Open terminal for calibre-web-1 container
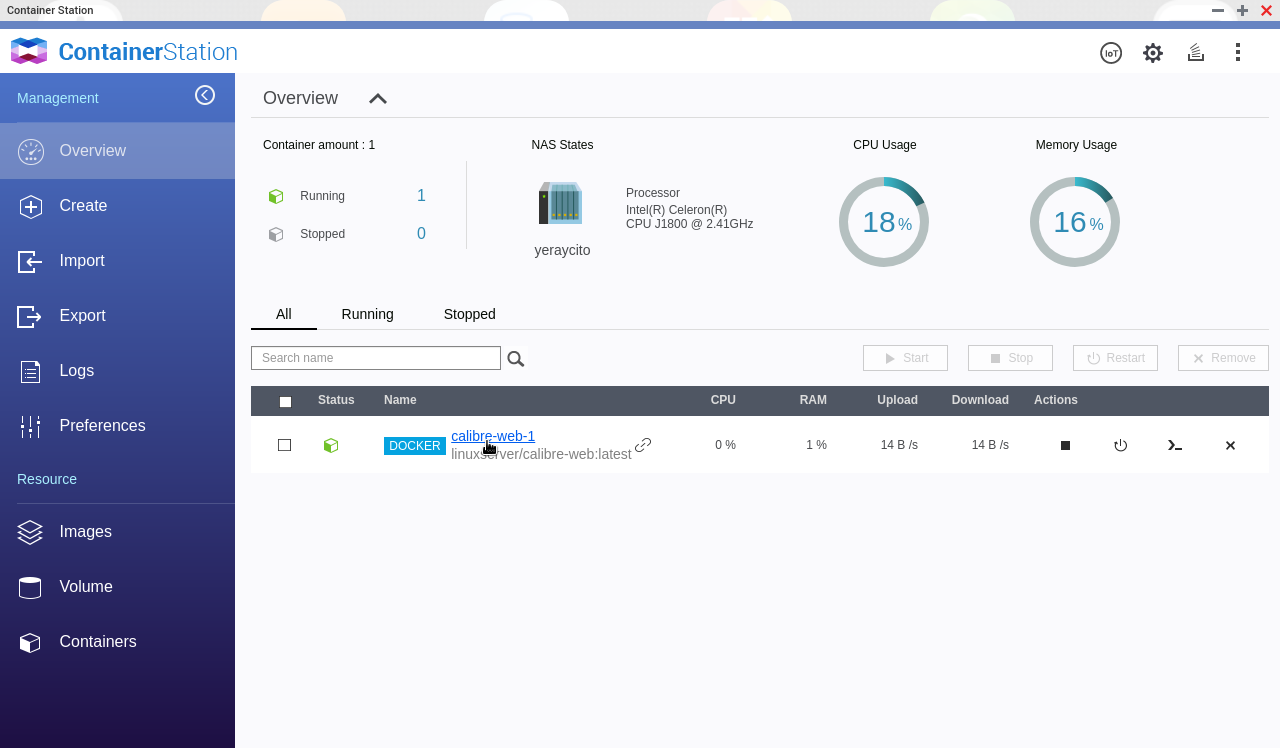The height and width of the screenshot is (748, 1280). tap(1175, 445)
